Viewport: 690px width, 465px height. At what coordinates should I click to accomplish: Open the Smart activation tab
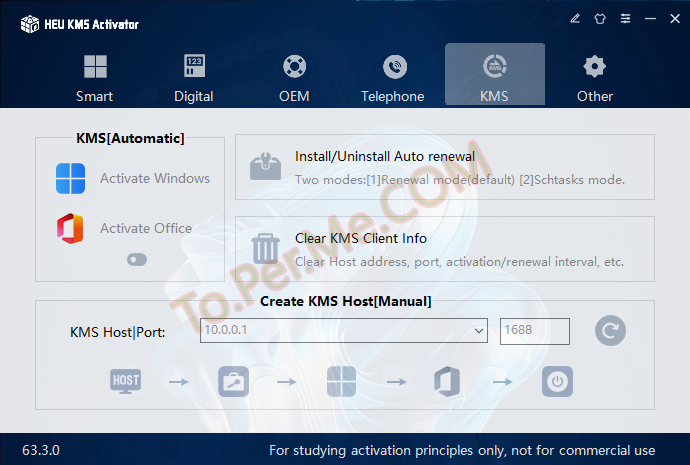pos(95,78)
